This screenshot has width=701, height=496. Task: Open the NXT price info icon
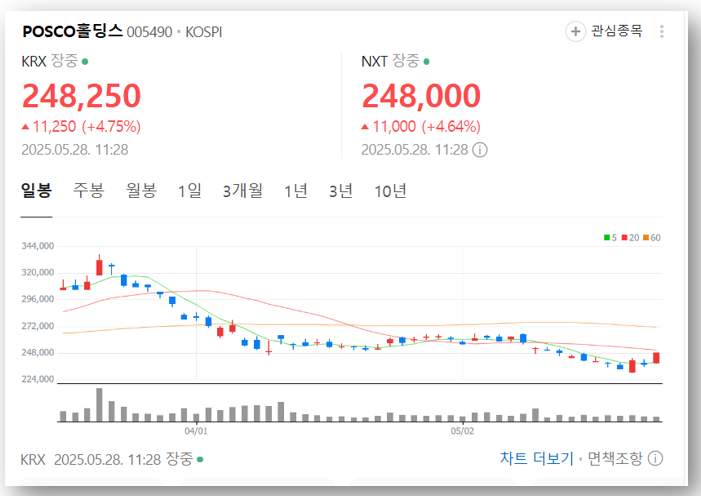coord(480,149)
